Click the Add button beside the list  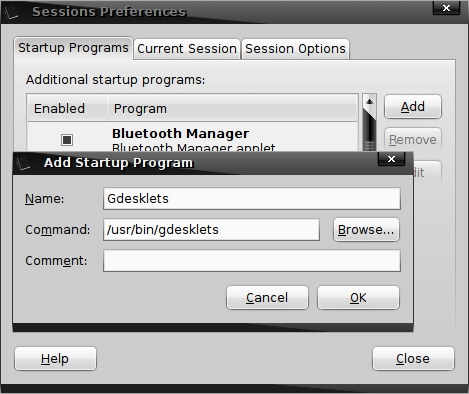413,107
